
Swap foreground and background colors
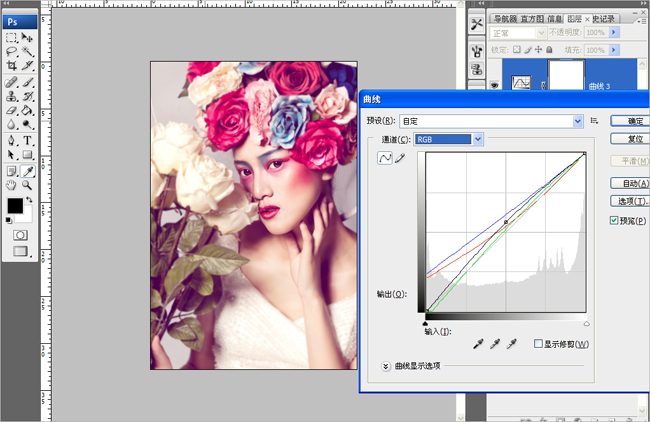pyautogui.click(x=29, y=199)
